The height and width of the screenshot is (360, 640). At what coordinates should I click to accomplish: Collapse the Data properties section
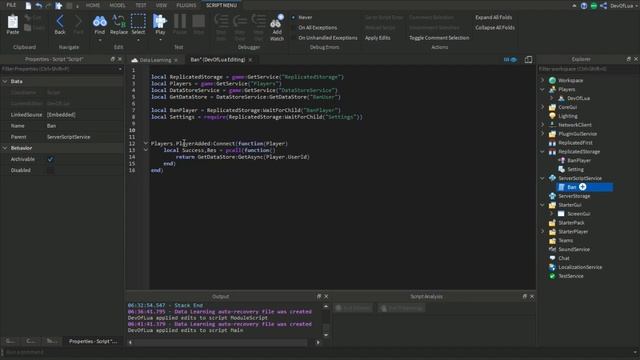coord(5,81)
